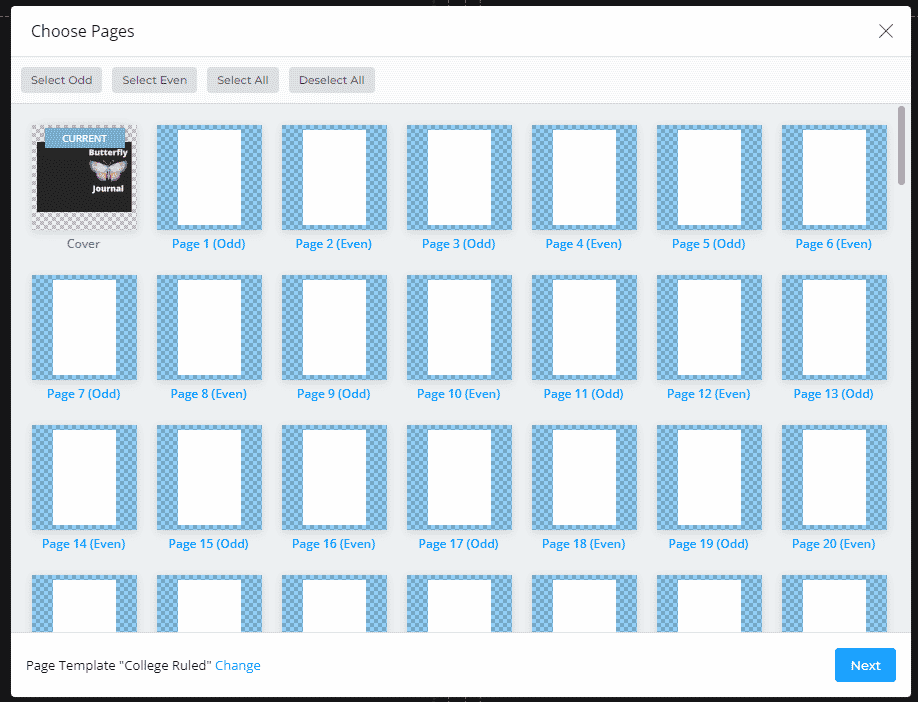Select the Page 17 (Odd) thumbnail

(x=460, y=477)
